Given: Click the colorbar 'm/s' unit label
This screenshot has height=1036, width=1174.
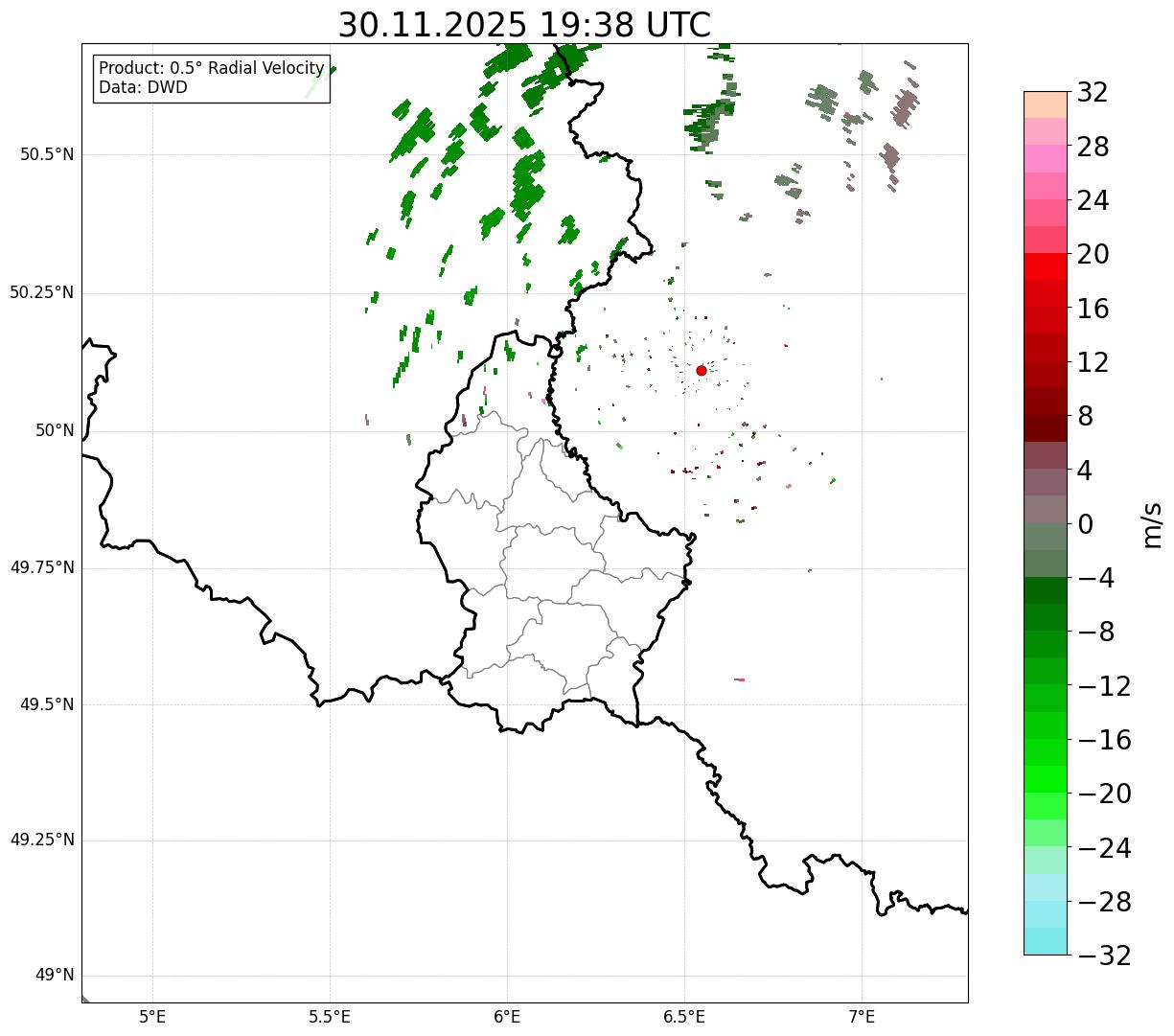Looking at the screenshot, I should pyautogui.click(x=1152, y=524).
